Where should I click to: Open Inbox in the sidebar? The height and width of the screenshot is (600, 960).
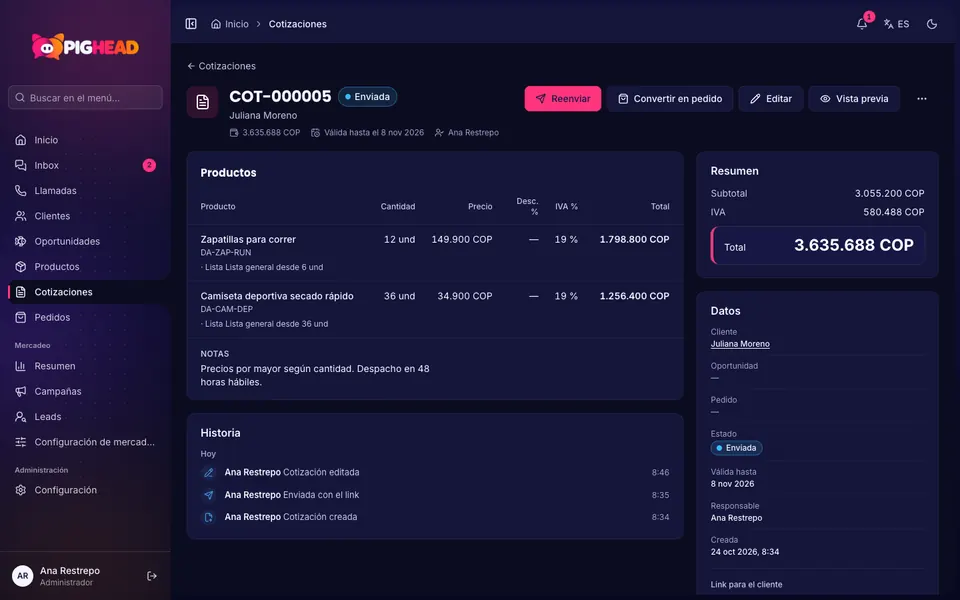pyautogui.click(x=85, y=165)
